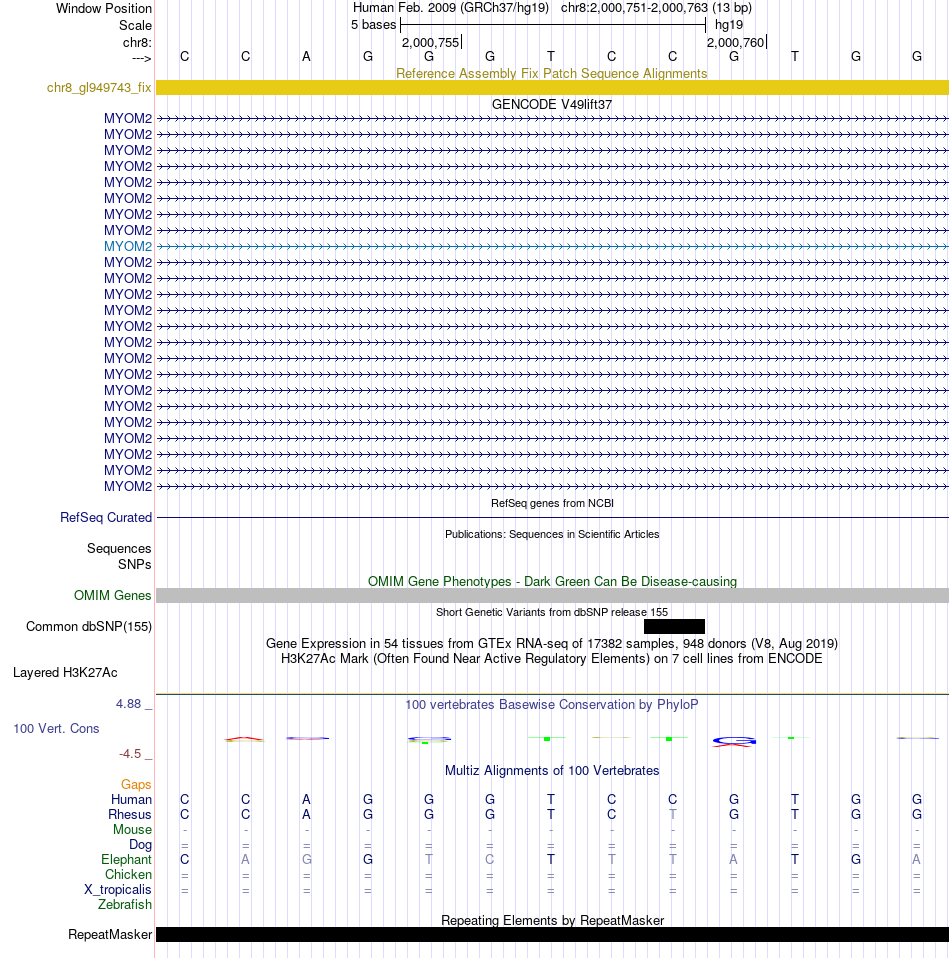Screen dimensions: 950x958
Task: Click the chr8:2,000,751-2,000,763 (13 bp) position text
Action: click(656, 8)
